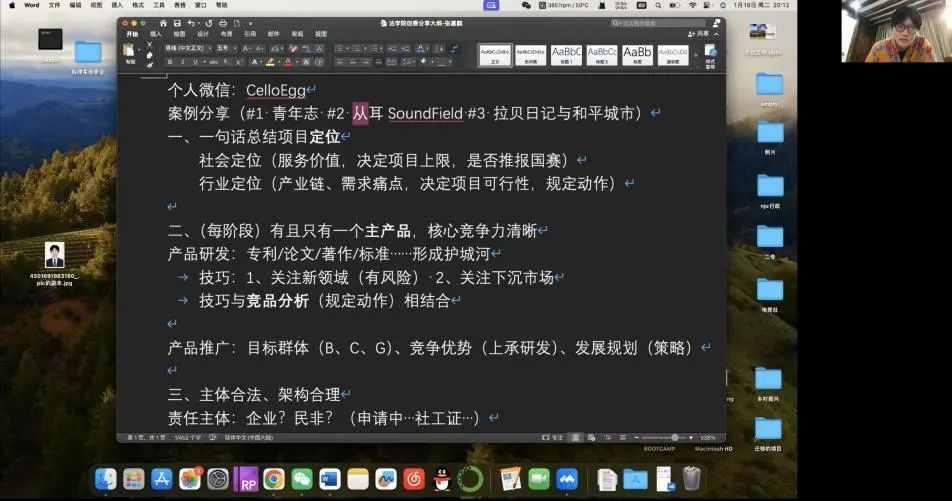
Task: Open Google Chrome from the Dock
Action: [273, 479]
